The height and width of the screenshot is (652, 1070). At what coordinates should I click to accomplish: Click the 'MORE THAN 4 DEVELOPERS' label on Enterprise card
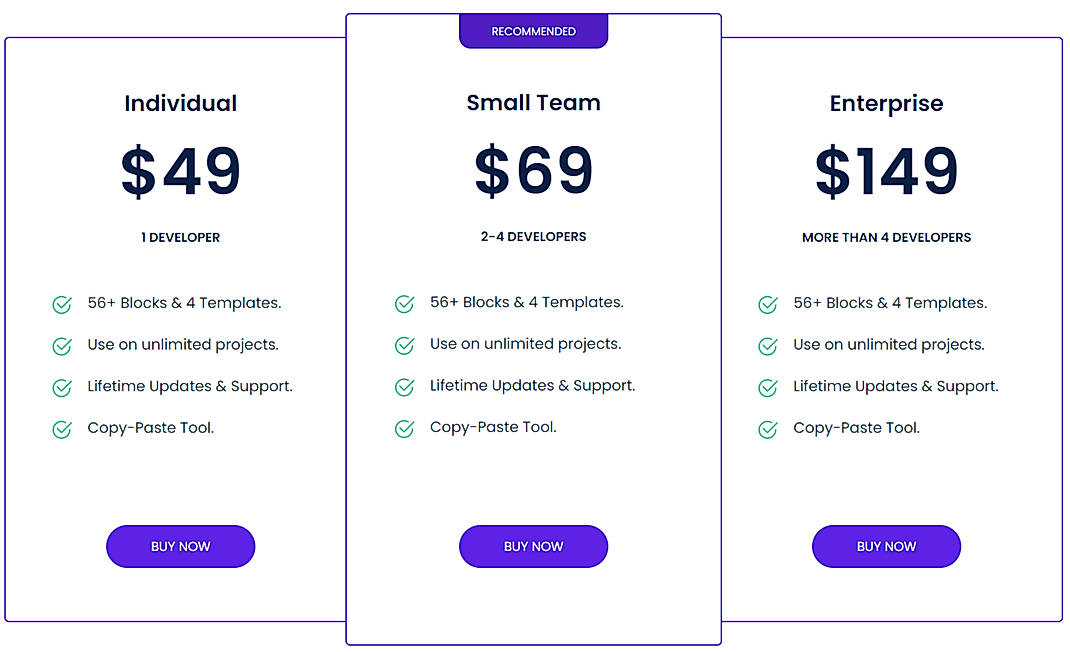pos(886,237)
